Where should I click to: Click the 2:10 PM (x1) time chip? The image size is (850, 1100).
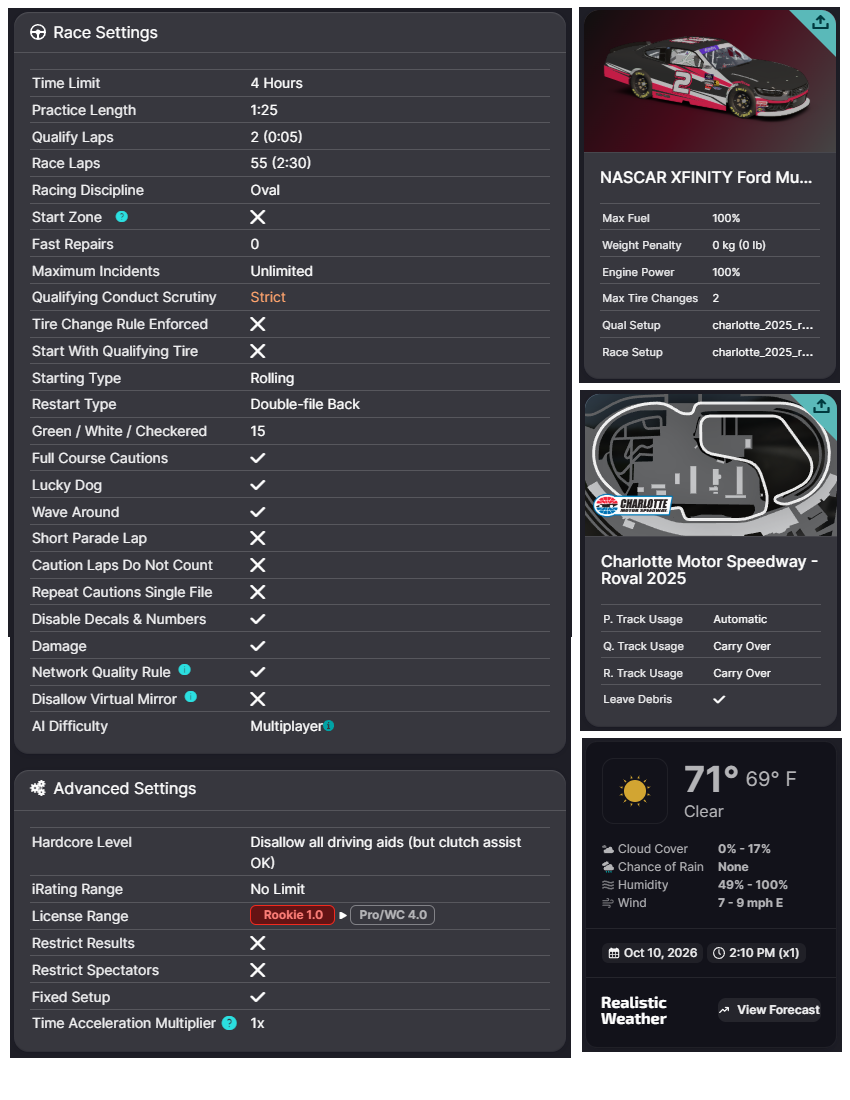[x=757, y=953]
